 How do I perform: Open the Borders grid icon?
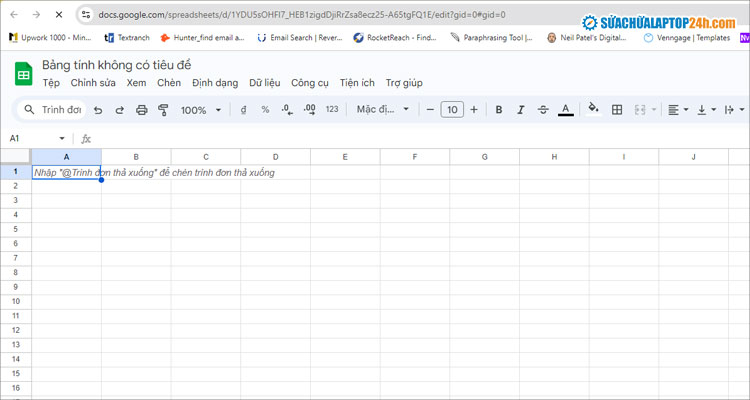(x=617, y=110)
